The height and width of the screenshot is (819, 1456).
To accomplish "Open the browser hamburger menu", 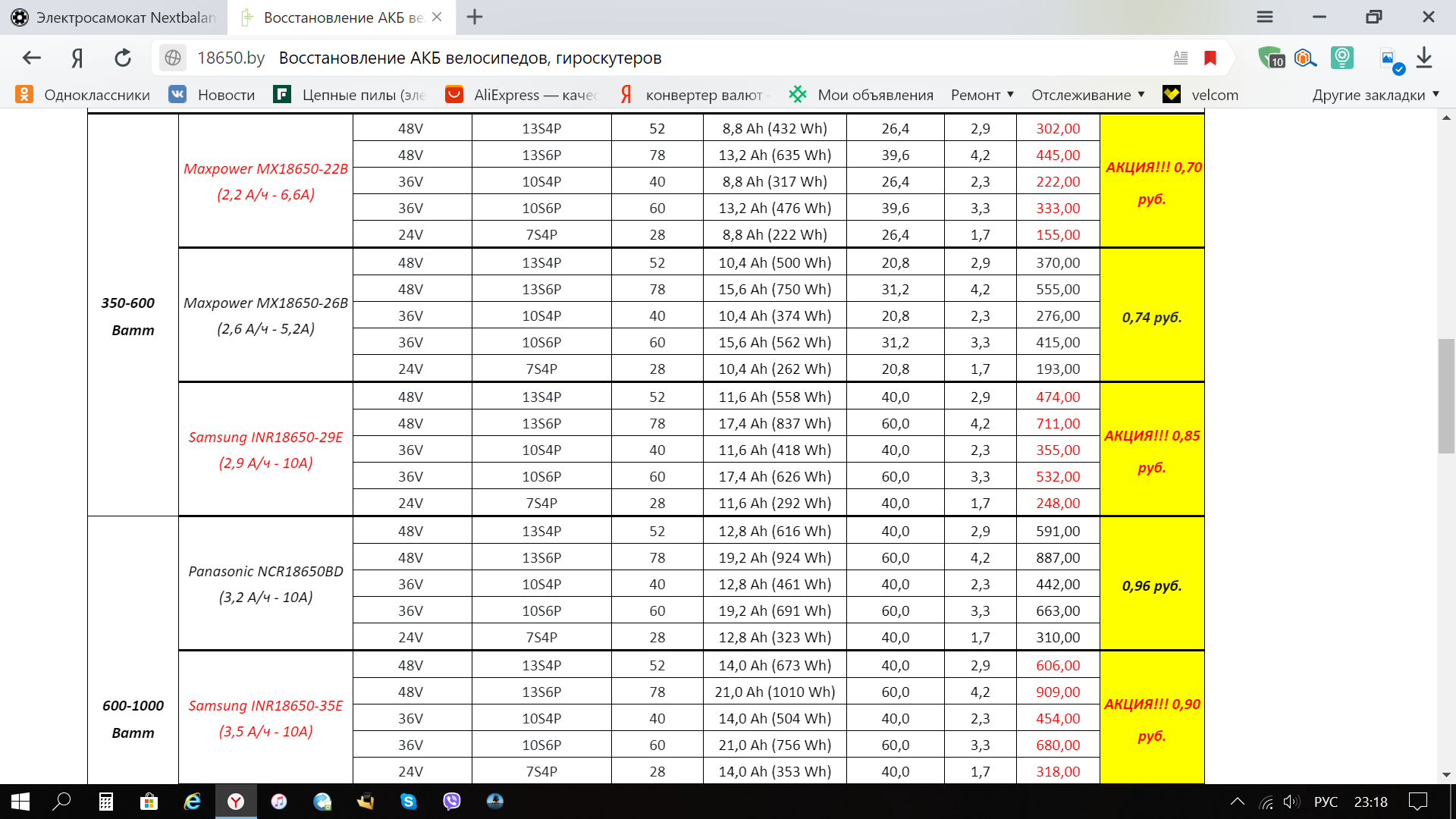I will click(x=1265, y=17).
